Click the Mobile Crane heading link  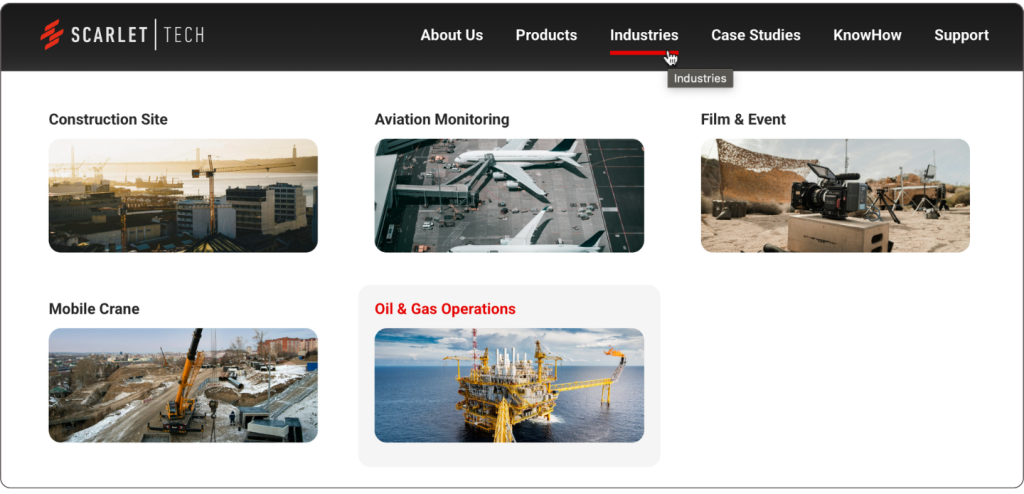94,309
